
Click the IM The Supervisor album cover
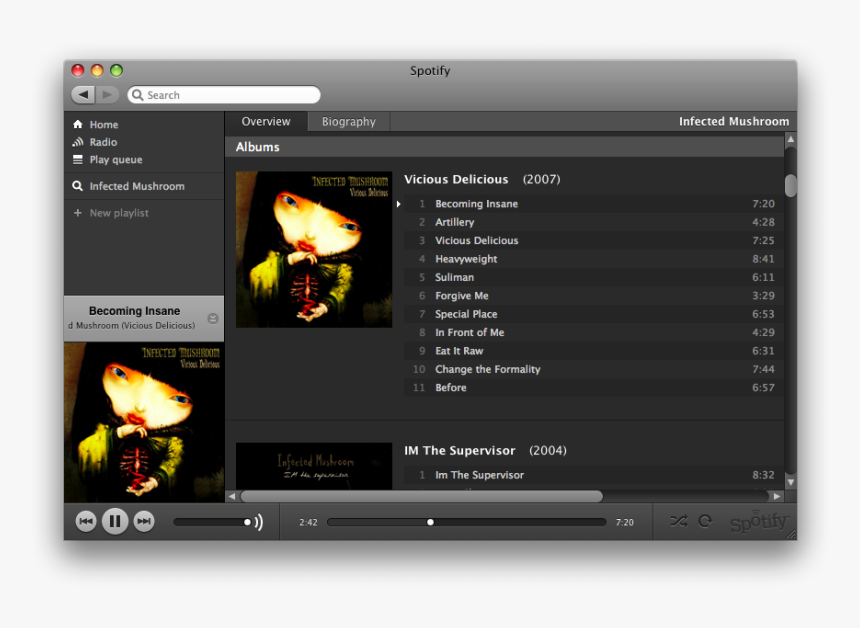pos(314,466)
